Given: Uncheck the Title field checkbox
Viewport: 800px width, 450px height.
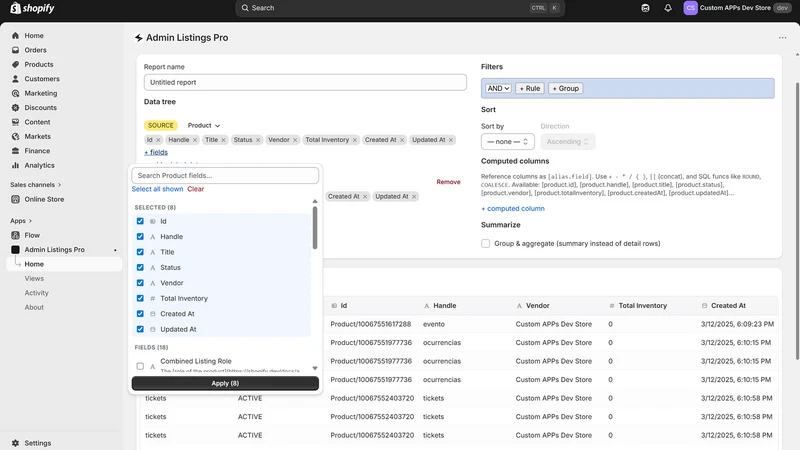Looking at the screenshot, I should tap(140, 252).
